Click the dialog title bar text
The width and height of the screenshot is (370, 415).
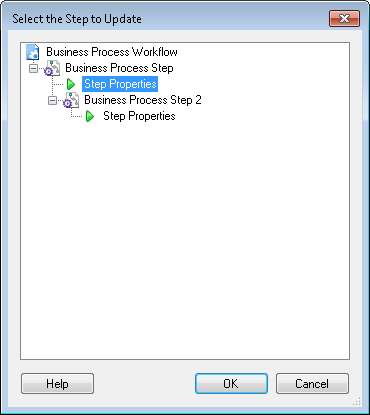coord(77,19)
